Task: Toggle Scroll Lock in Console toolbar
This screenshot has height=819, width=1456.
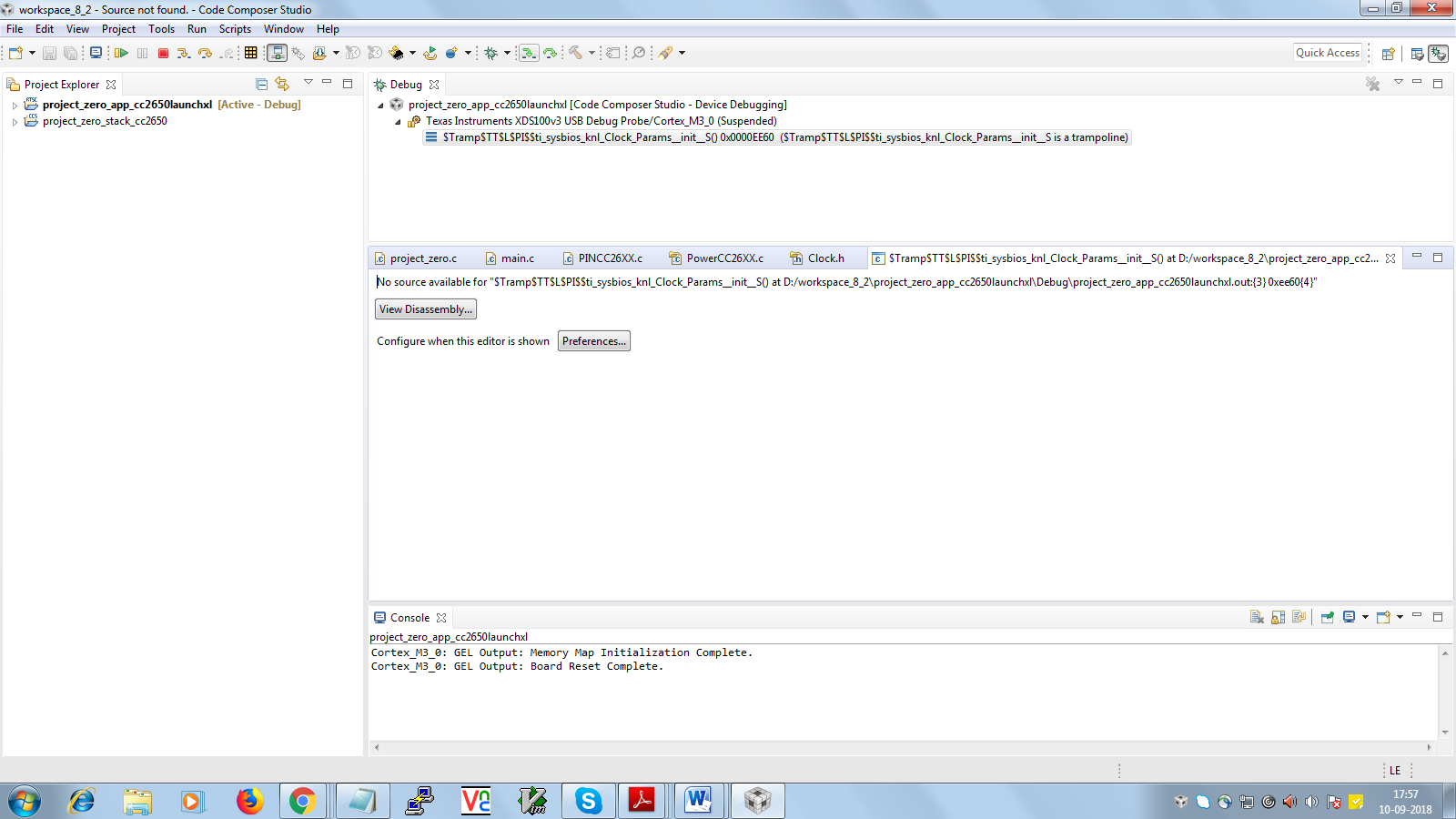Action: click(1278, 617)
